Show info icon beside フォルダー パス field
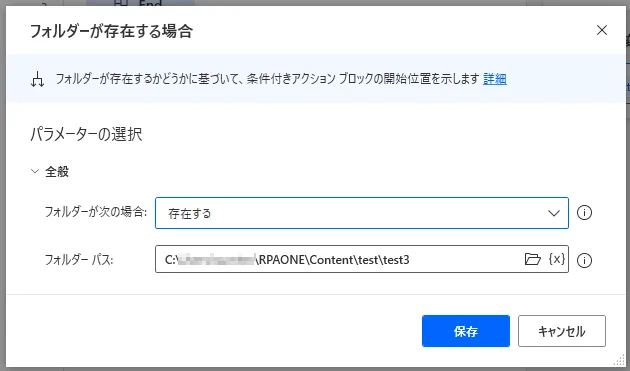The width and height of the screenshot is (630, 371). (584, 260)
